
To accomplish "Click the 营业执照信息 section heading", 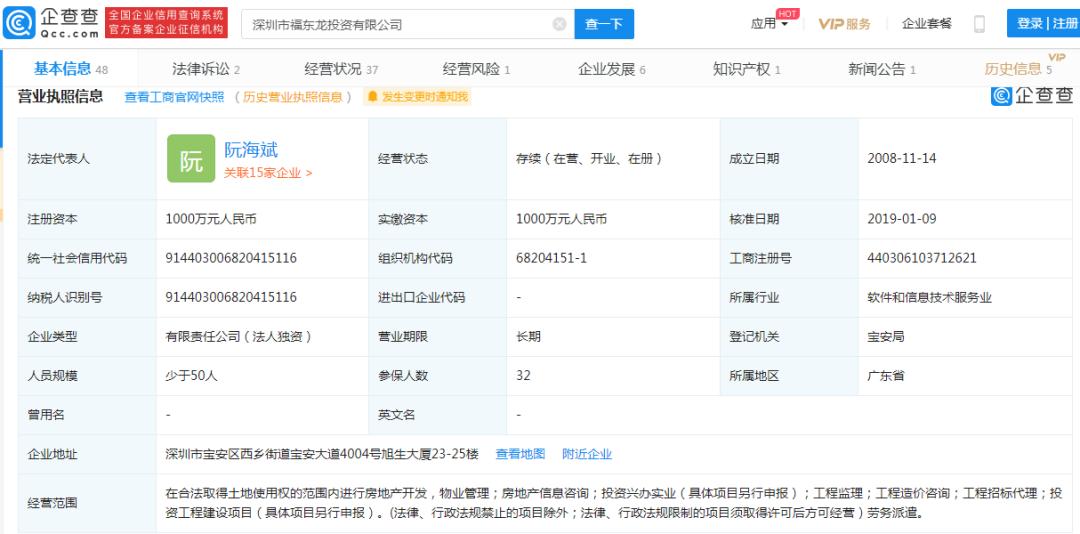I will pos(61,96).
